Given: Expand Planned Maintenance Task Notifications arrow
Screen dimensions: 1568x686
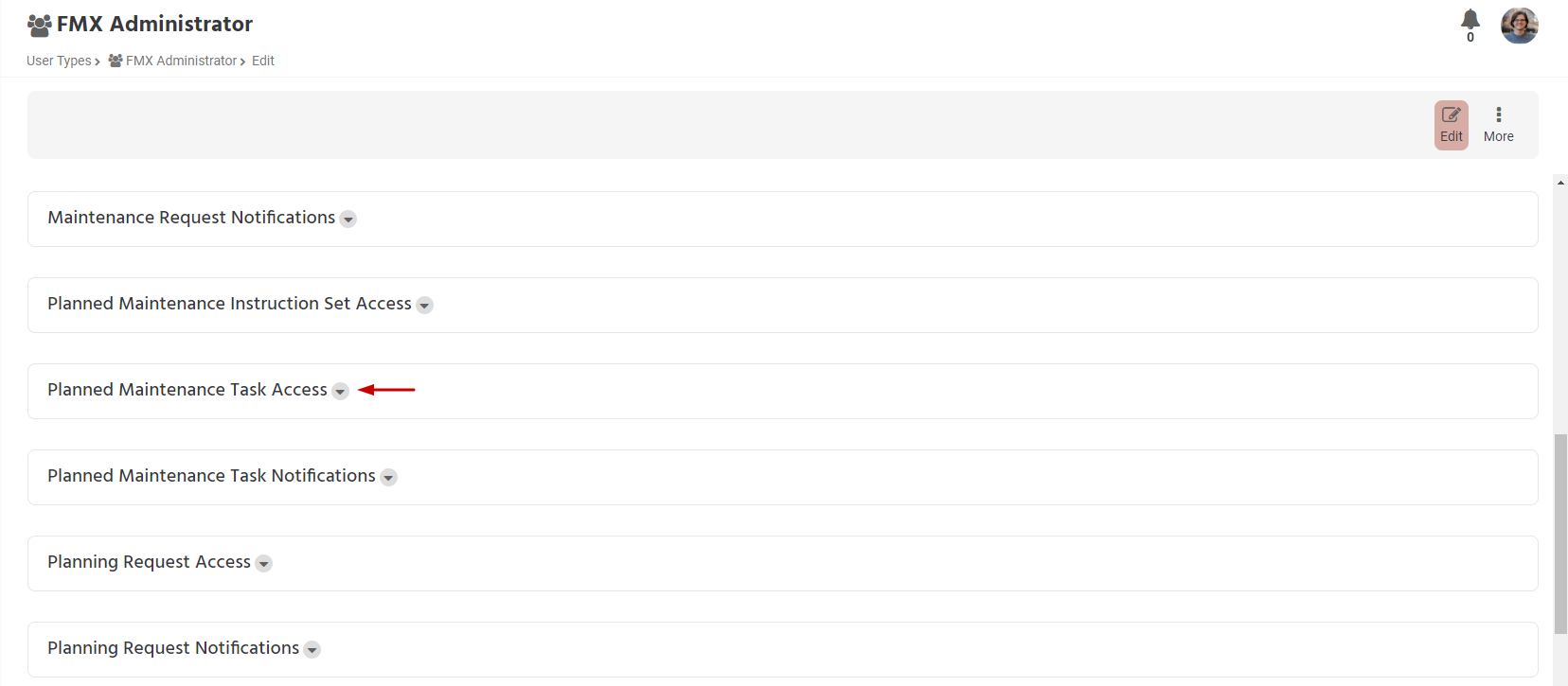Looking at the screenshot, I should click(x=388, y=478).
